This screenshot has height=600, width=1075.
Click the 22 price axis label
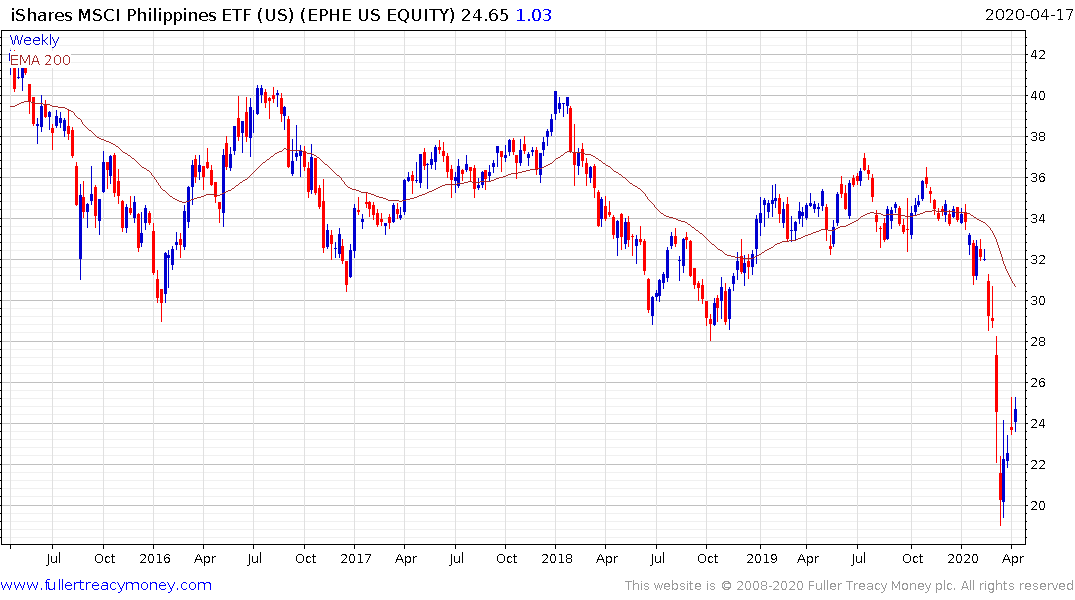[1037, 465]
